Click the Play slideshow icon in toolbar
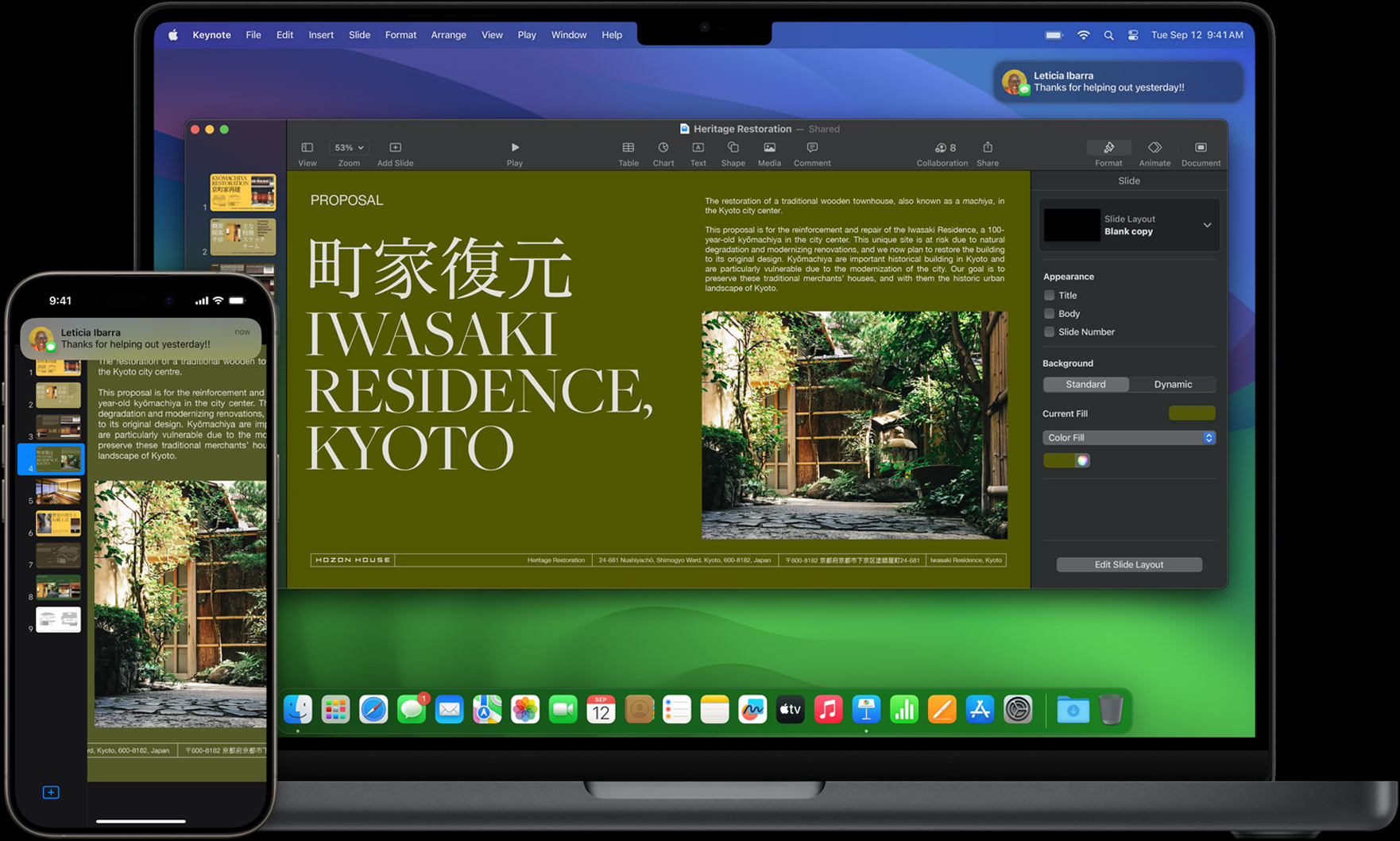Image resolution: width=1400 pixels, height=841 pixels. (515, 148)
